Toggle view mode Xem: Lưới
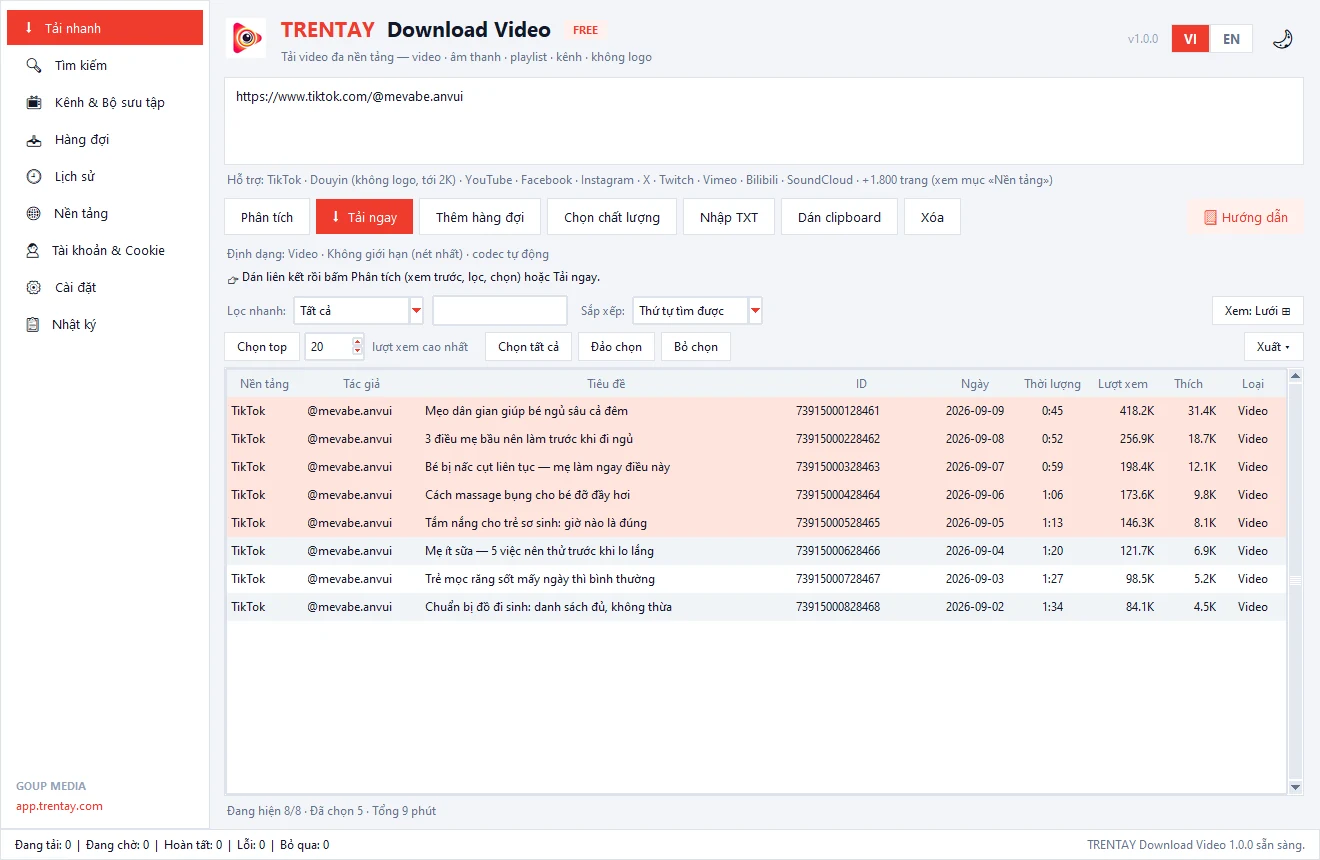Screen dimensions: 1320x860 pos(1257,311)
